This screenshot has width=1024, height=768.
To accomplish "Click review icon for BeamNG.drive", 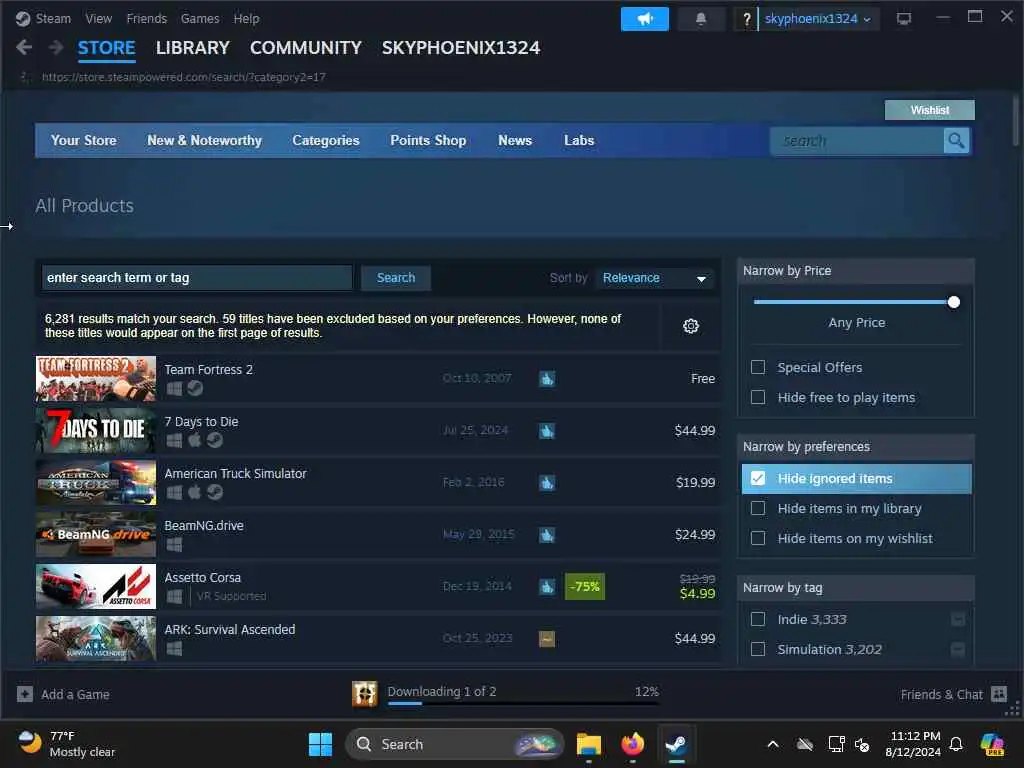I will 547,535.
